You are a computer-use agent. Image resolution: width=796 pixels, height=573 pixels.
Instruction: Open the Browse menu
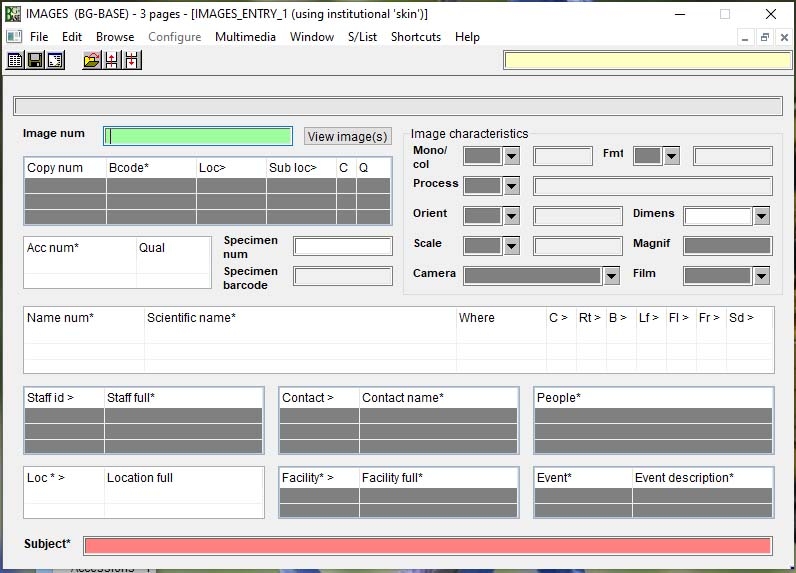[x=115, y=37]
